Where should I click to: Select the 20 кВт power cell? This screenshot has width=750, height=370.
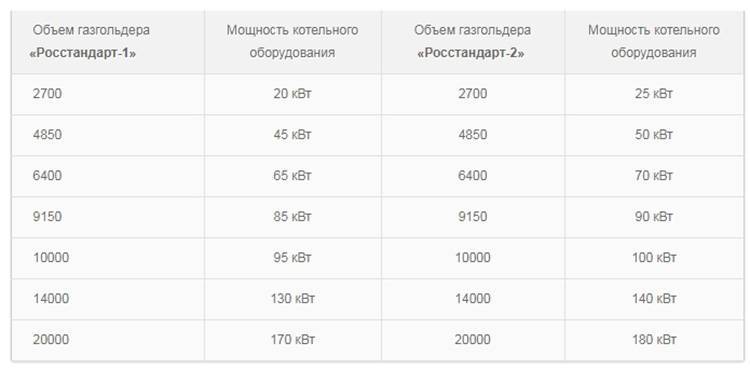[293, 94]
